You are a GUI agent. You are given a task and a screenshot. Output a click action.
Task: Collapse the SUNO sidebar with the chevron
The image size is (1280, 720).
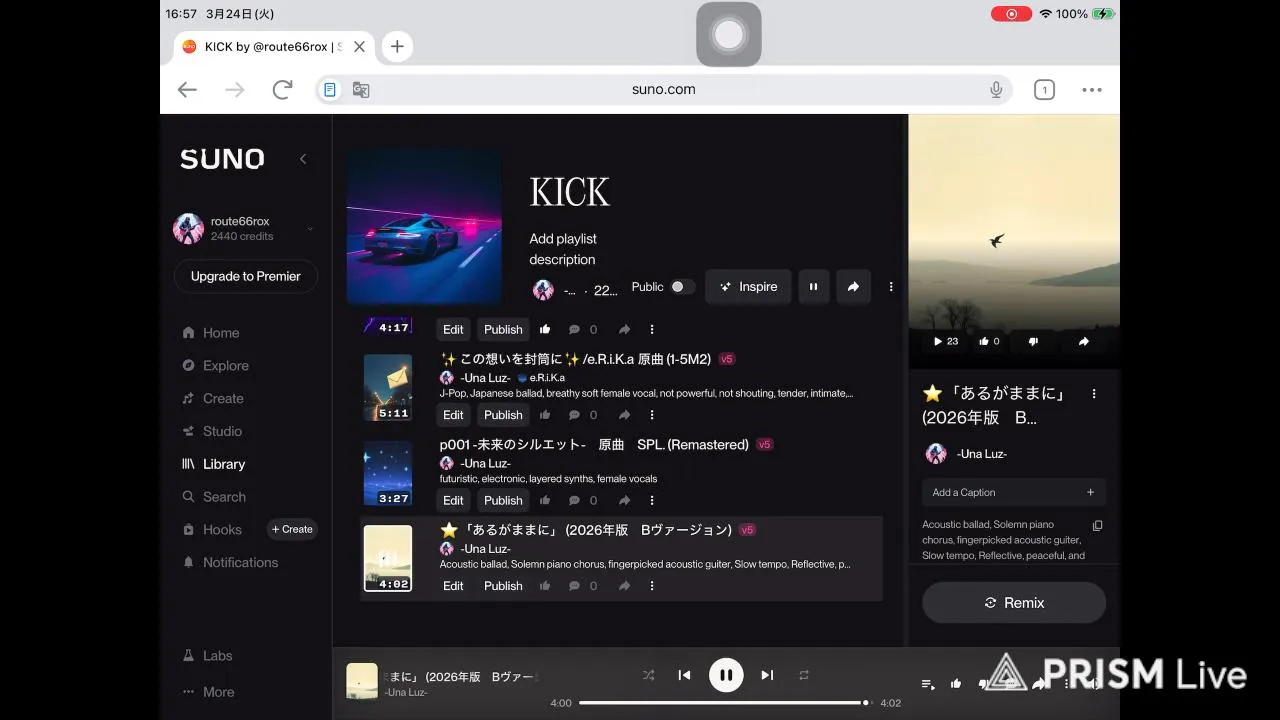(303, 159)
